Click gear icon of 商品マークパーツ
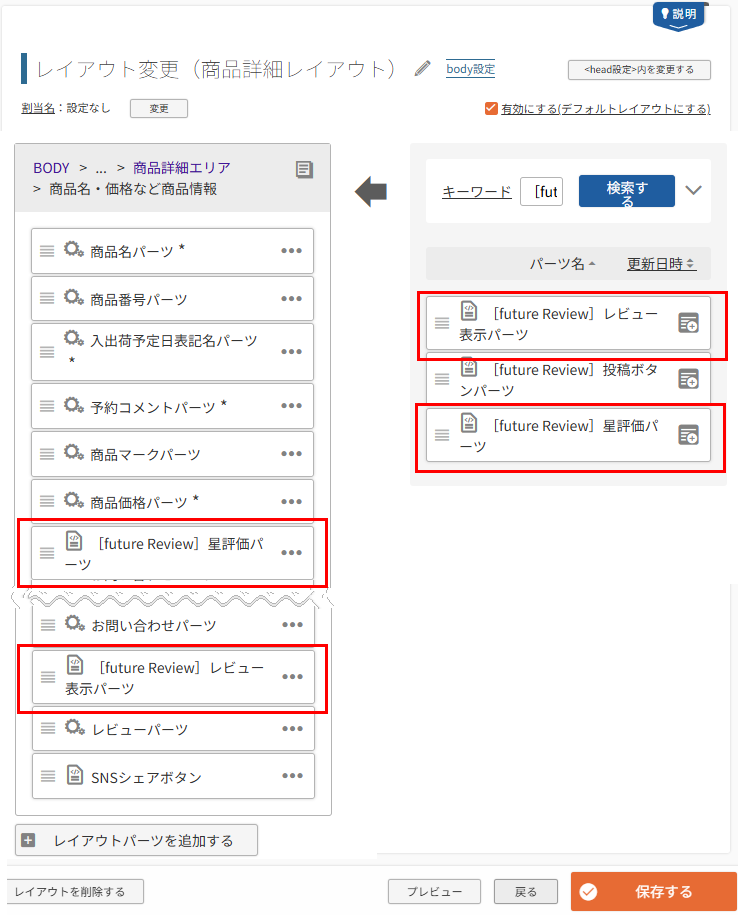 click(74, 453)
